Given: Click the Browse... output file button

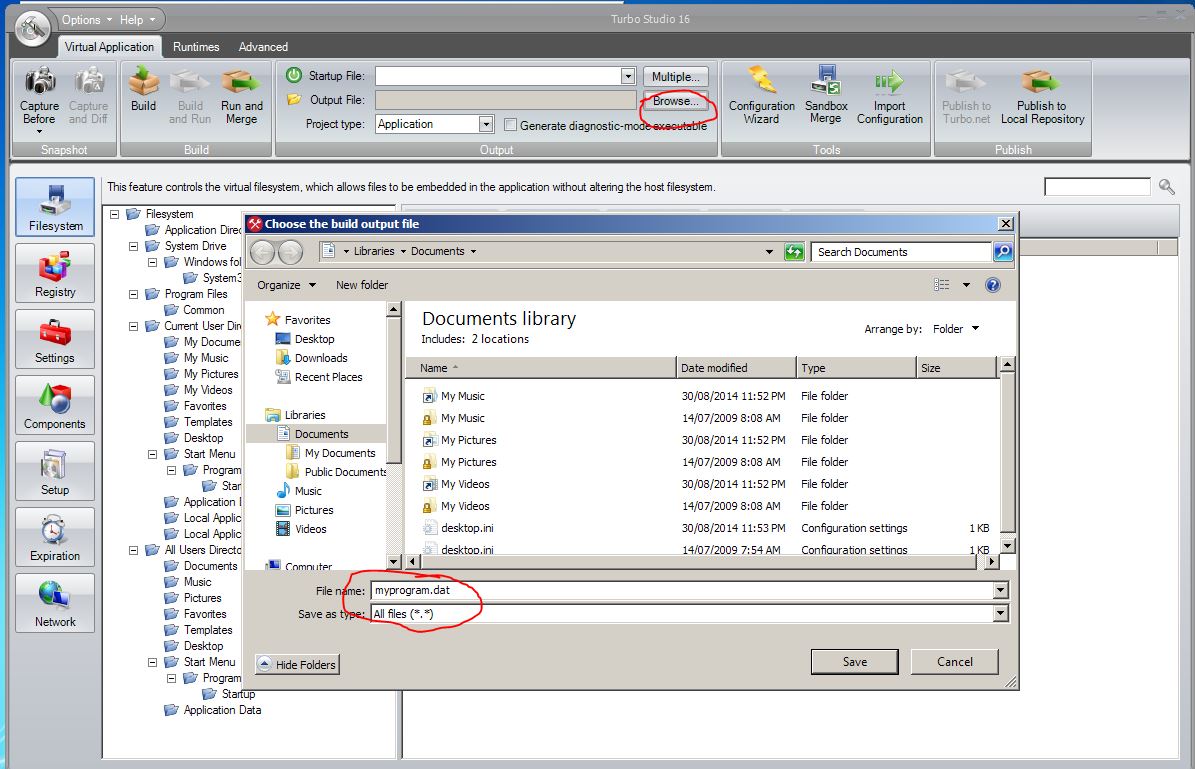Looking at the screenshot, I should 676,101.
